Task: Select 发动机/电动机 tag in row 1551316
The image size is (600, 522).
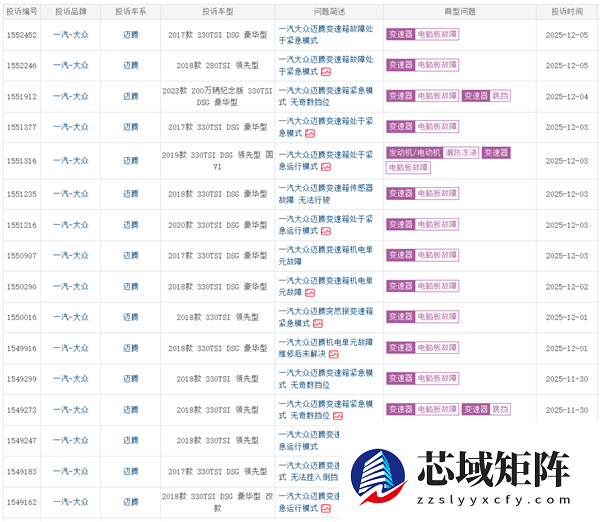Action: (x=414, y=153)
